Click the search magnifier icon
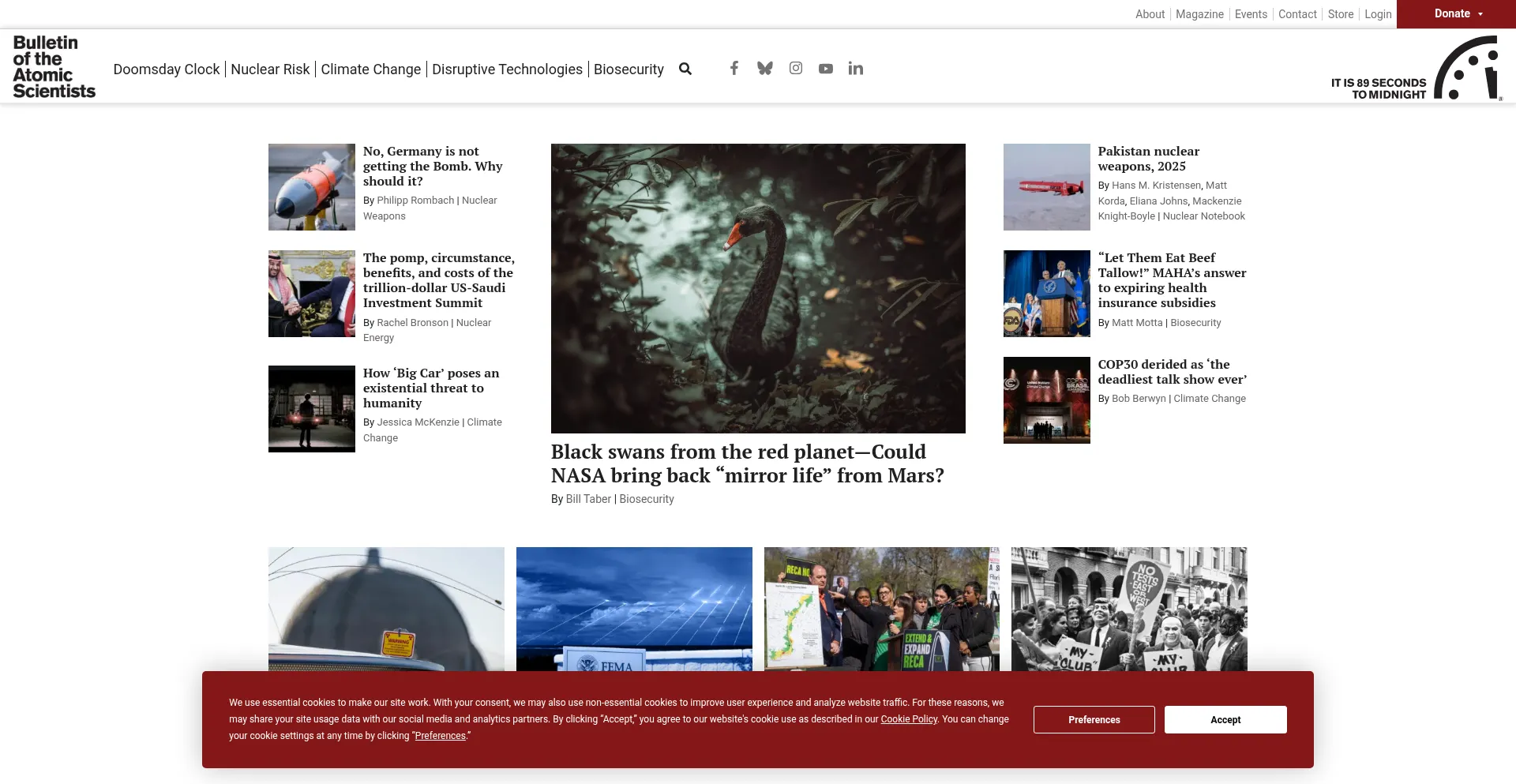 pyautogui.click(x=685, y=69)
